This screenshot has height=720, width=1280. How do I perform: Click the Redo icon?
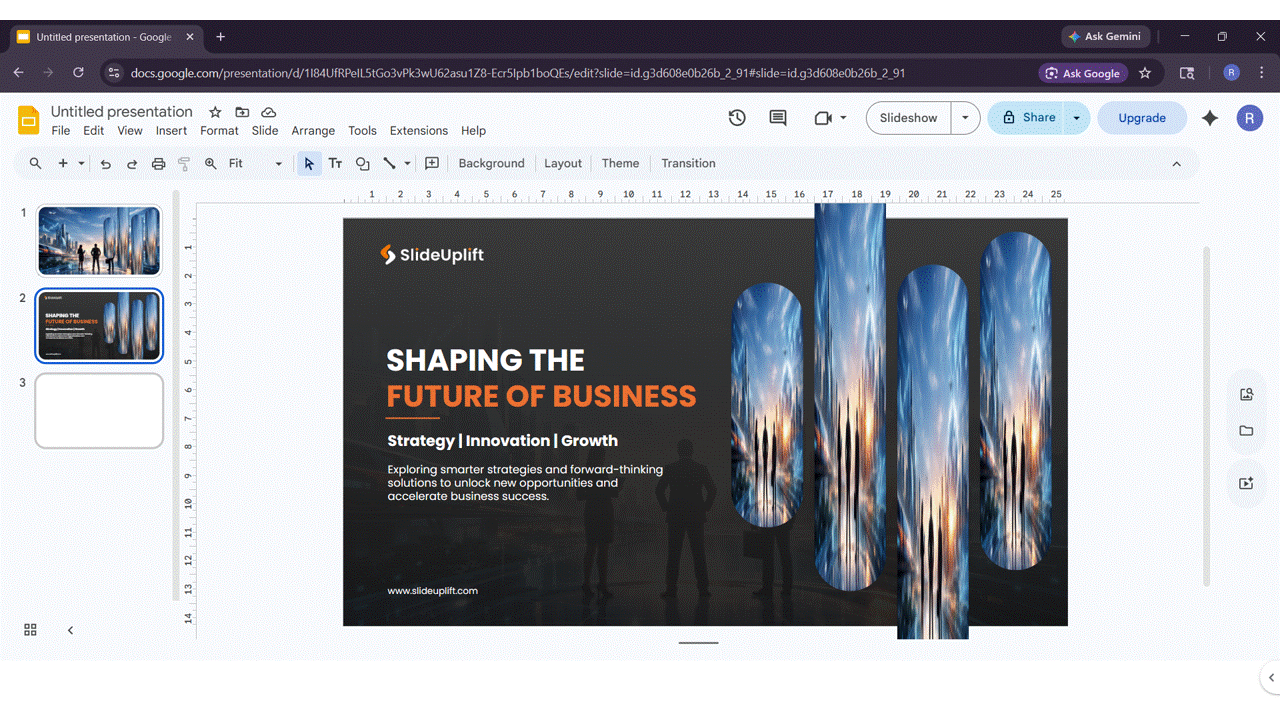click(131, 163)
